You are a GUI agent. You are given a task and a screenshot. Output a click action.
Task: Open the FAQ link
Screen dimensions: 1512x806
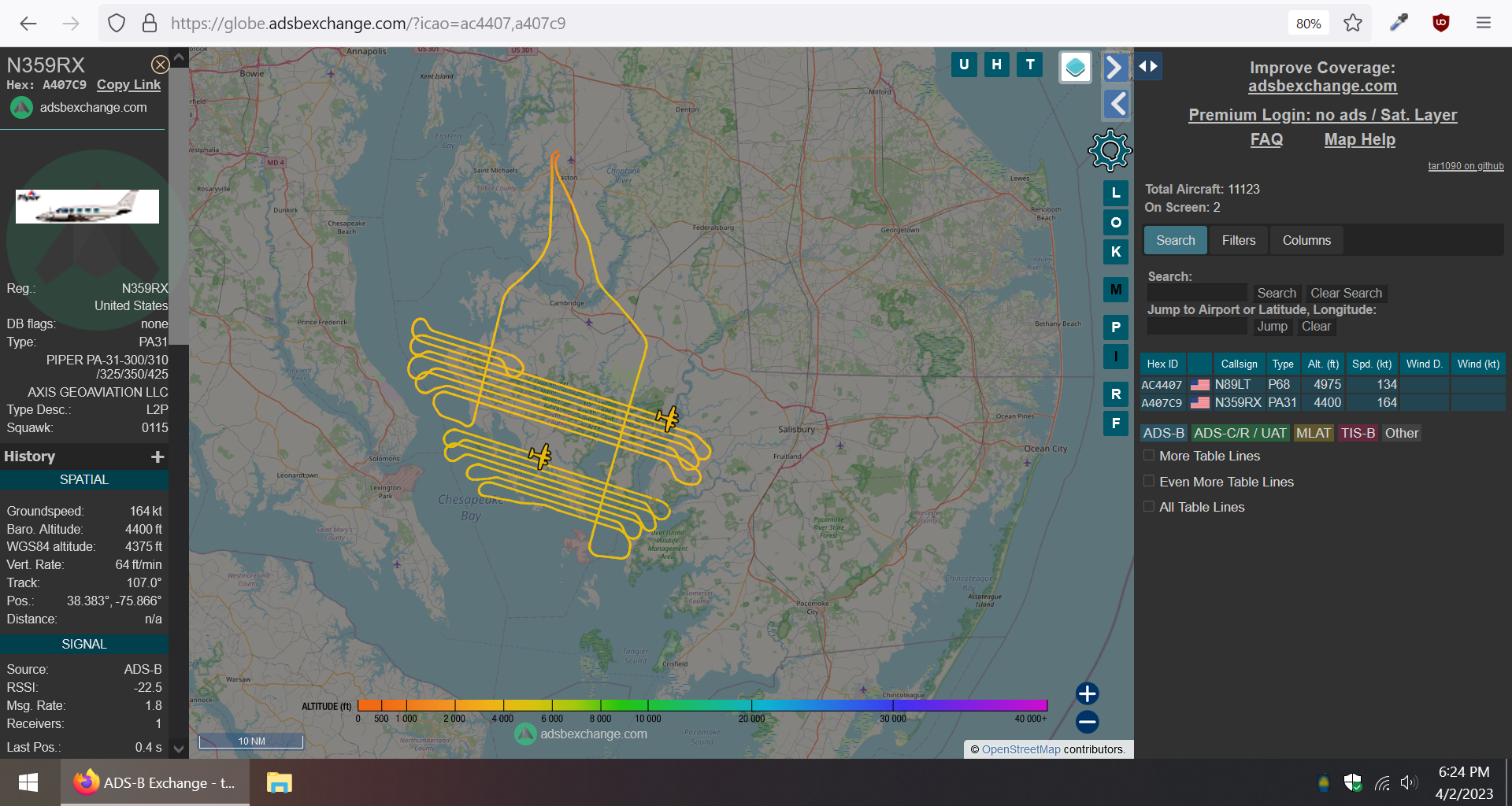(x=1266, y=139)
